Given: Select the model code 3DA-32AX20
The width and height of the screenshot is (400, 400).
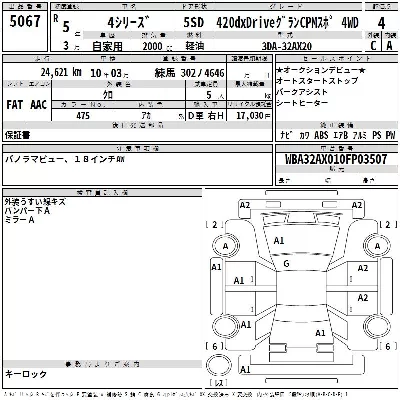Looking at the screenshot, I should coord(287,46).
